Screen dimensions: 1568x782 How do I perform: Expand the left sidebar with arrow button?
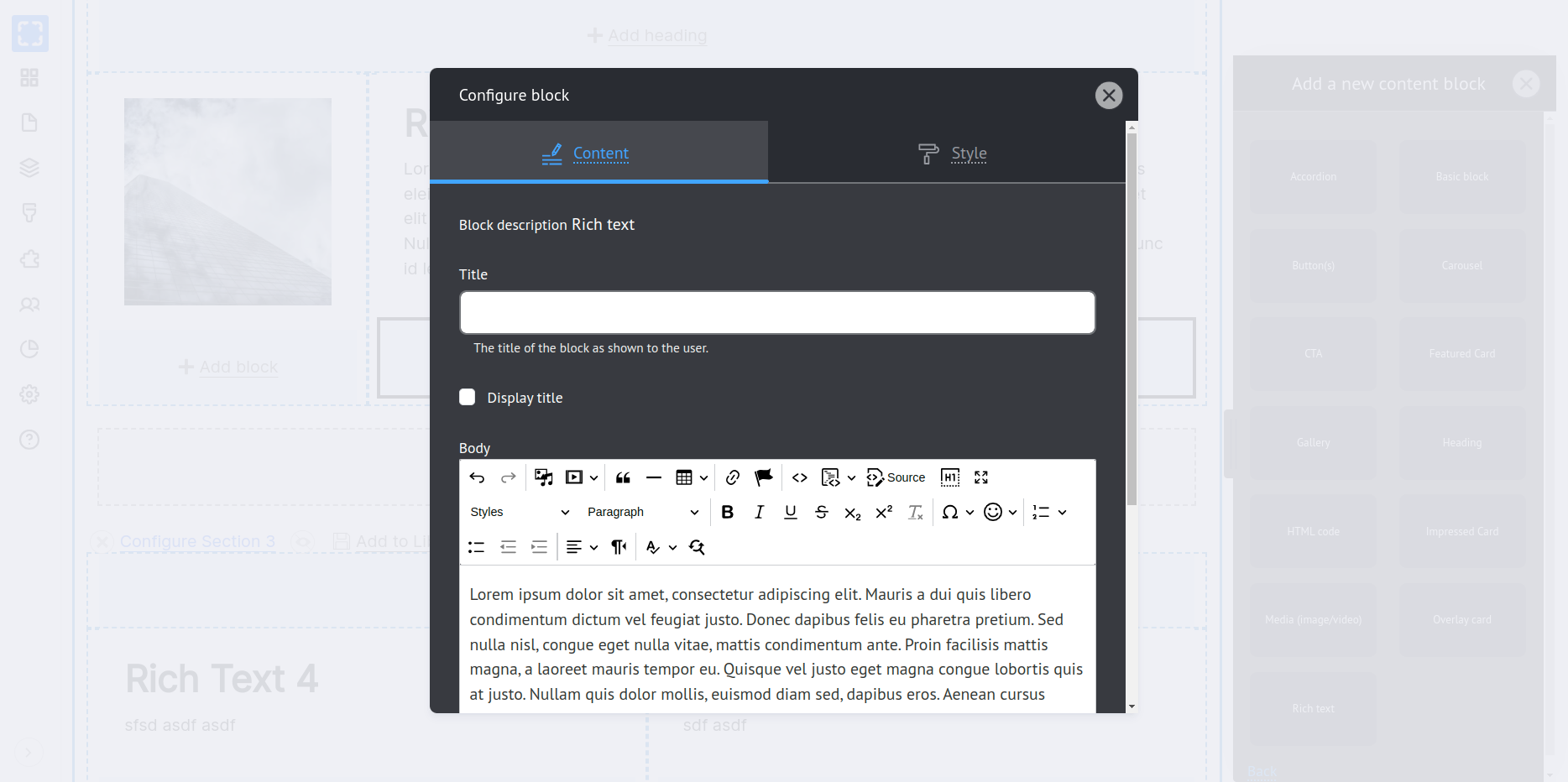29,753
